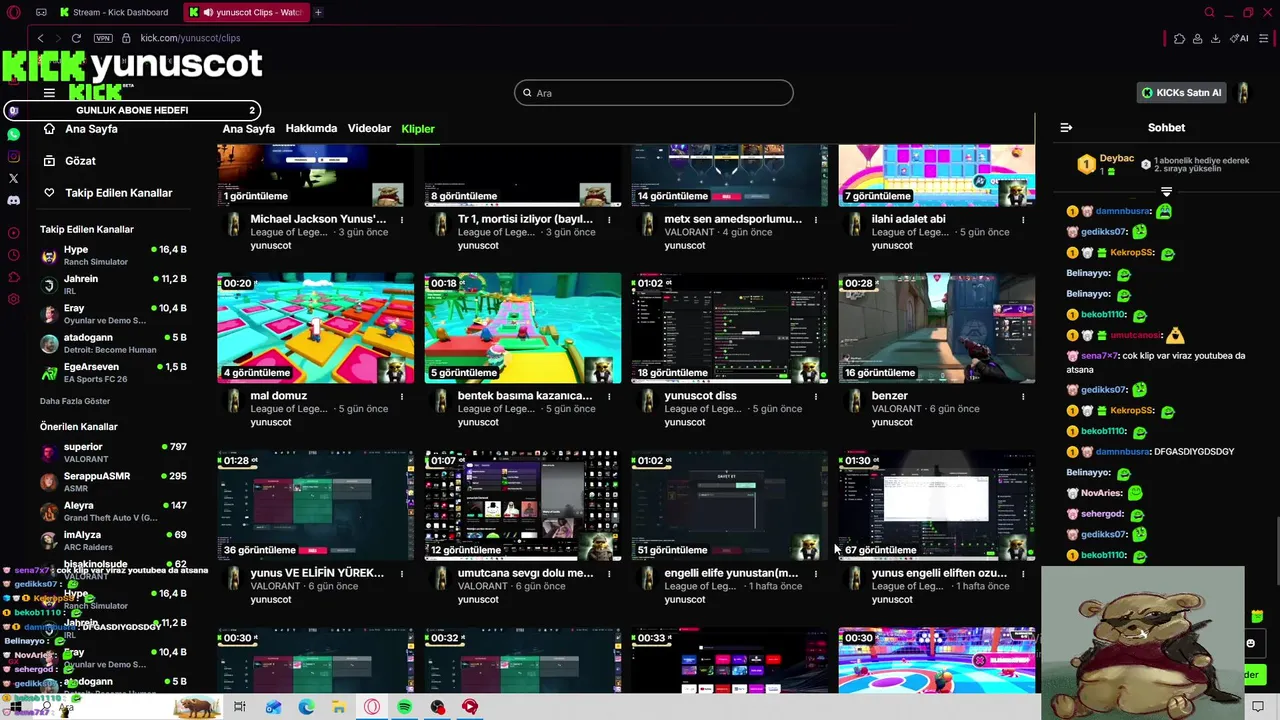
Task: Click the Ara search field
Action: tap(654, 93)
